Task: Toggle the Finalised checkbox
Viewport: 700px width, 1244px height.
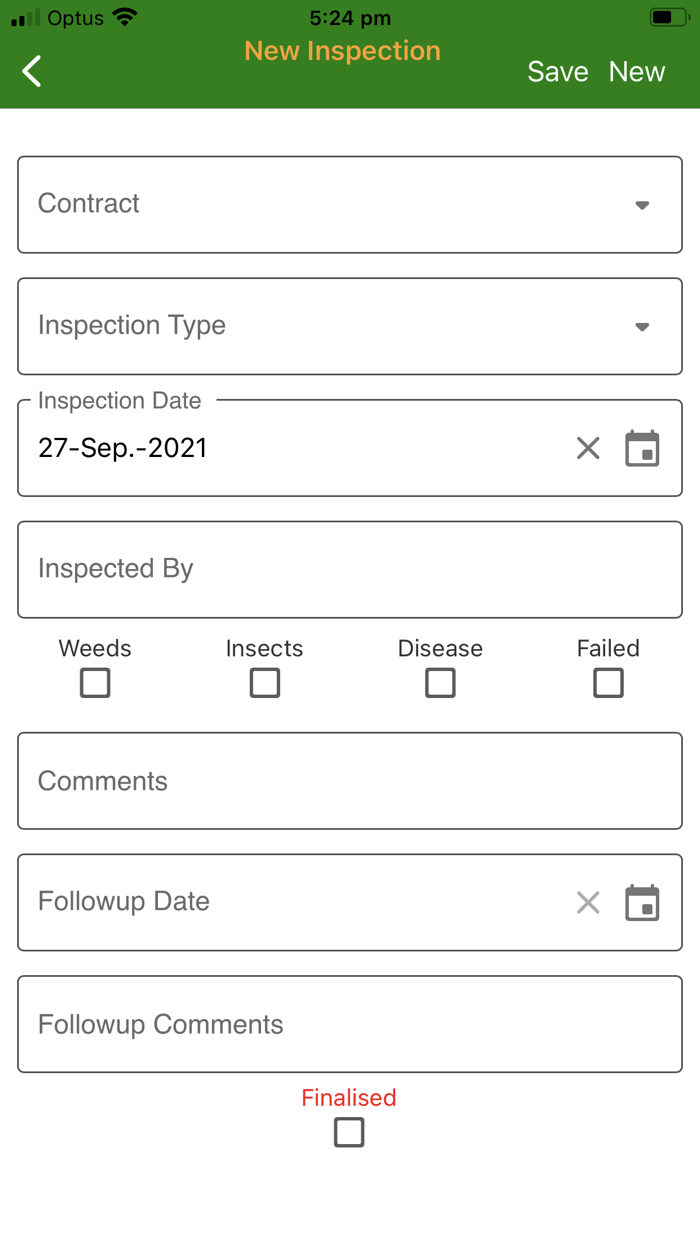Action: coord(349,1132)
